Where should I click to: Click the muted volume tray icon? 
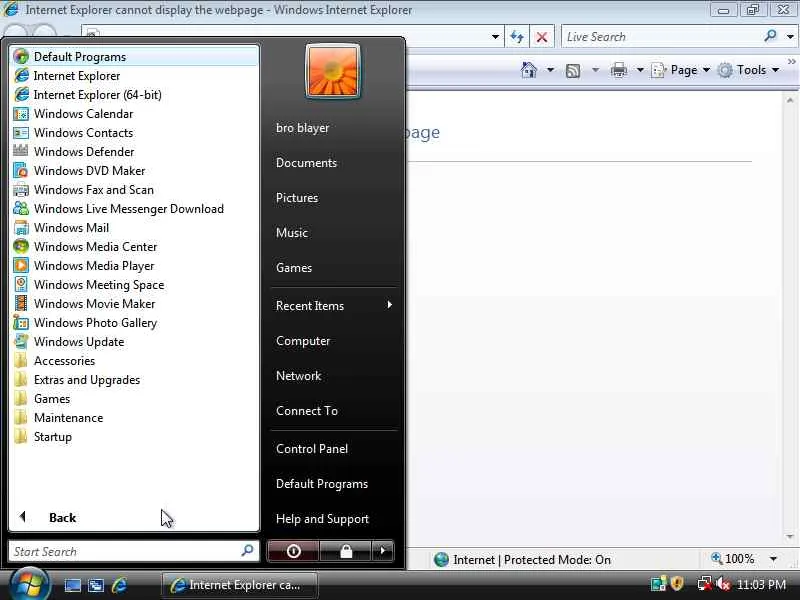point(723,583)
